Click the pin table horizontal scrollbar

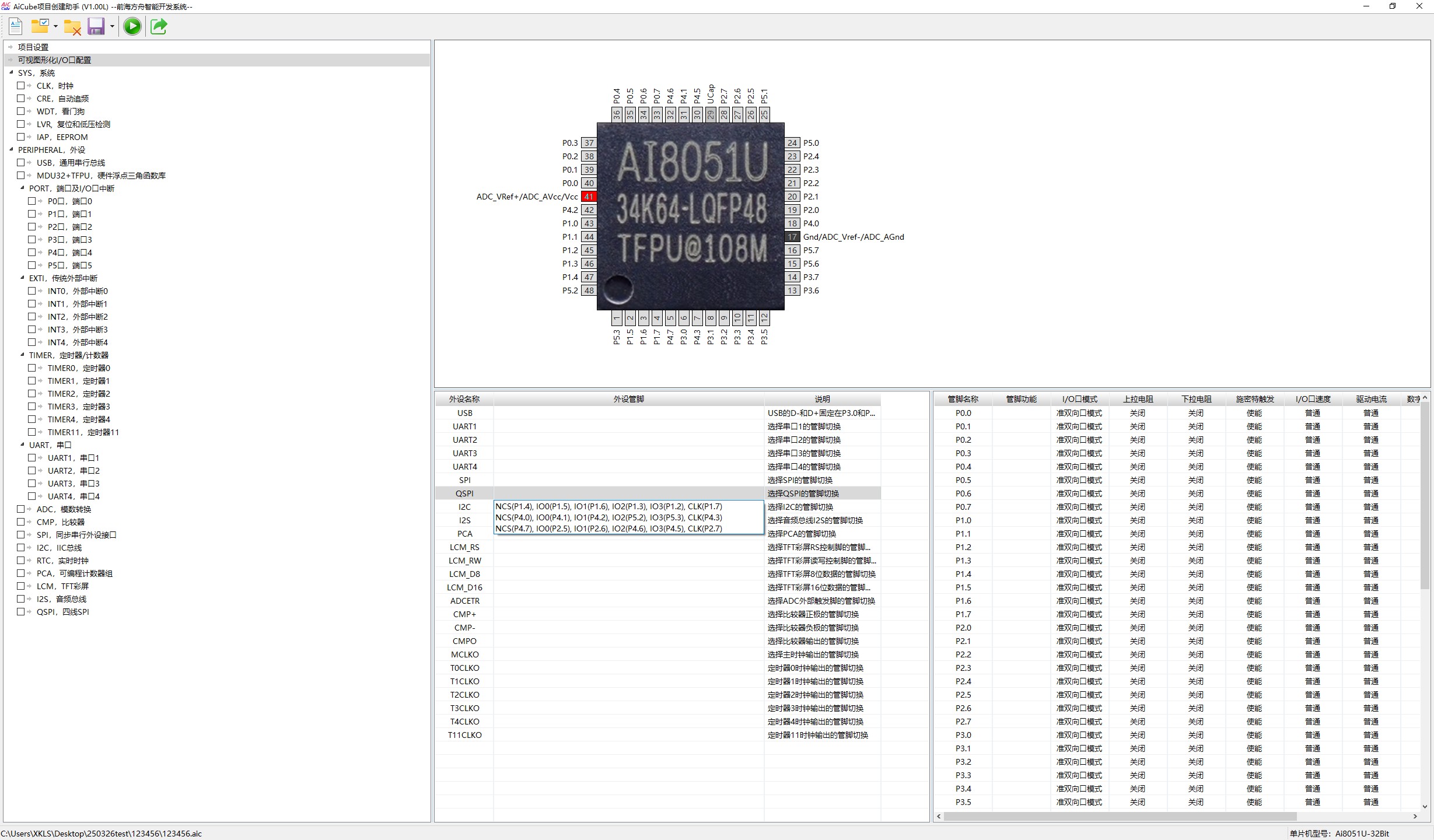(x=1120, y=816)
